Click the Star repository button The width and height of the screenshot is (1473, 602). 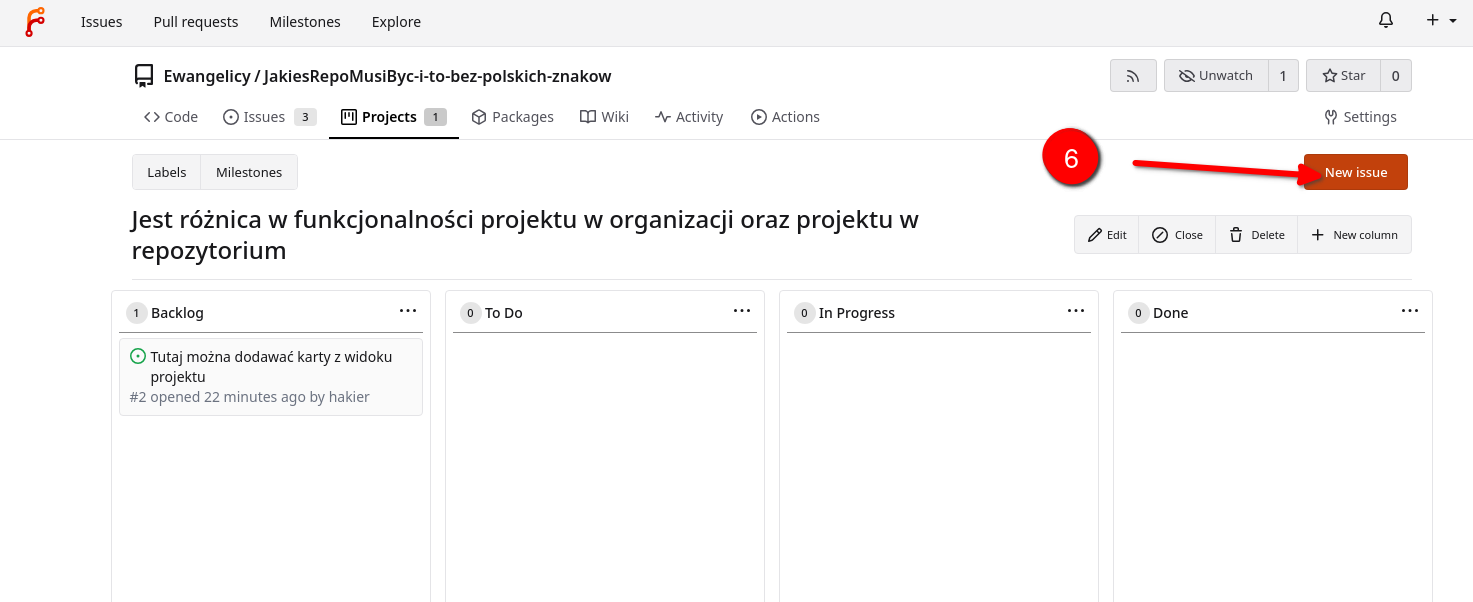[x=1343, y=76]
